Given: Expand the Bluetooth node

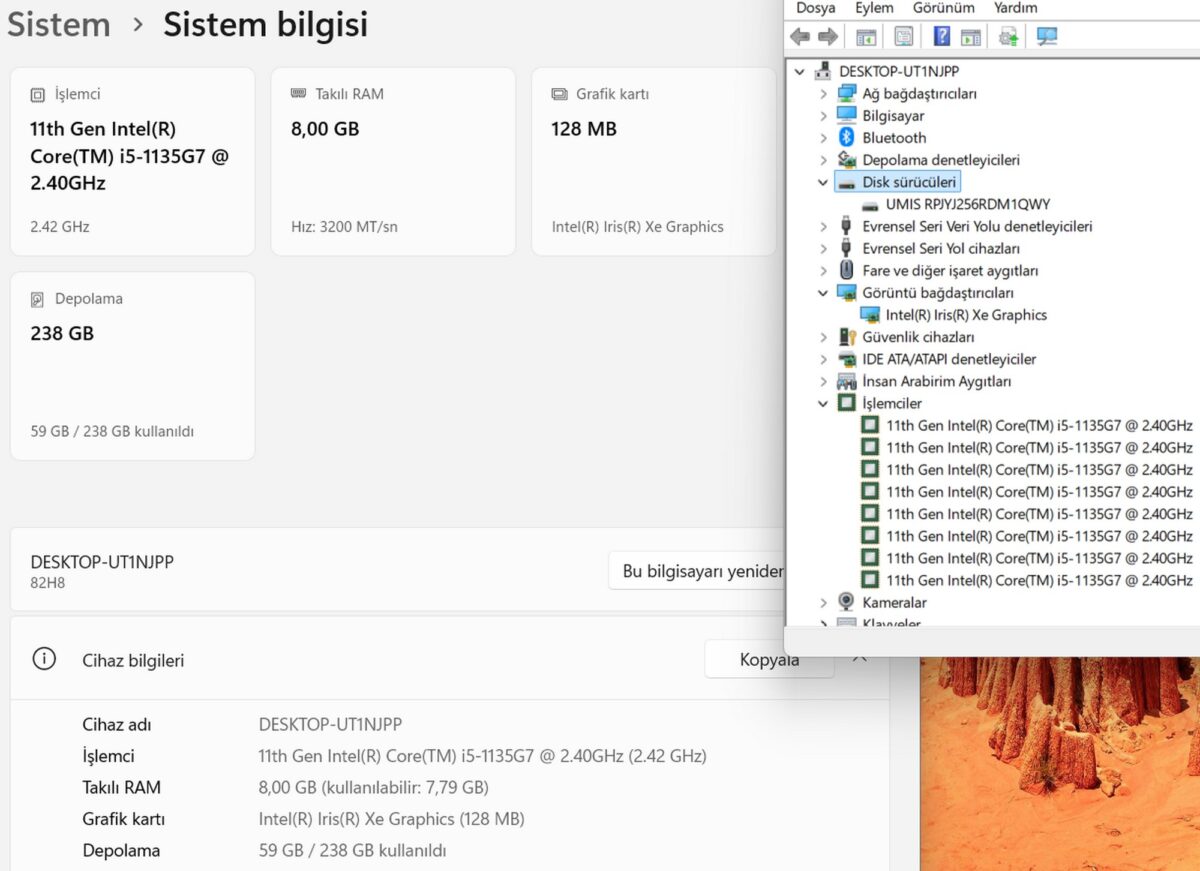Looking at the screenshot, I should coord(823,137).
